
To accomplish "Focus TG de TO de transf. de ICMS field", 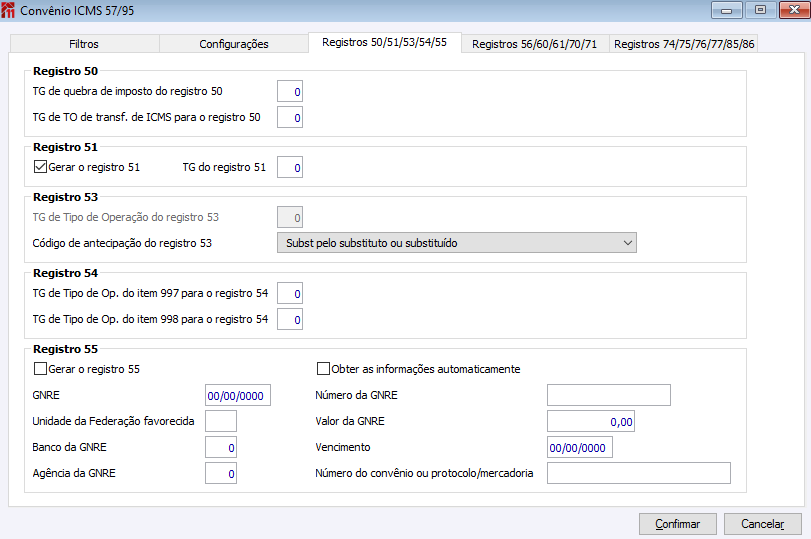I will point(290,117).
